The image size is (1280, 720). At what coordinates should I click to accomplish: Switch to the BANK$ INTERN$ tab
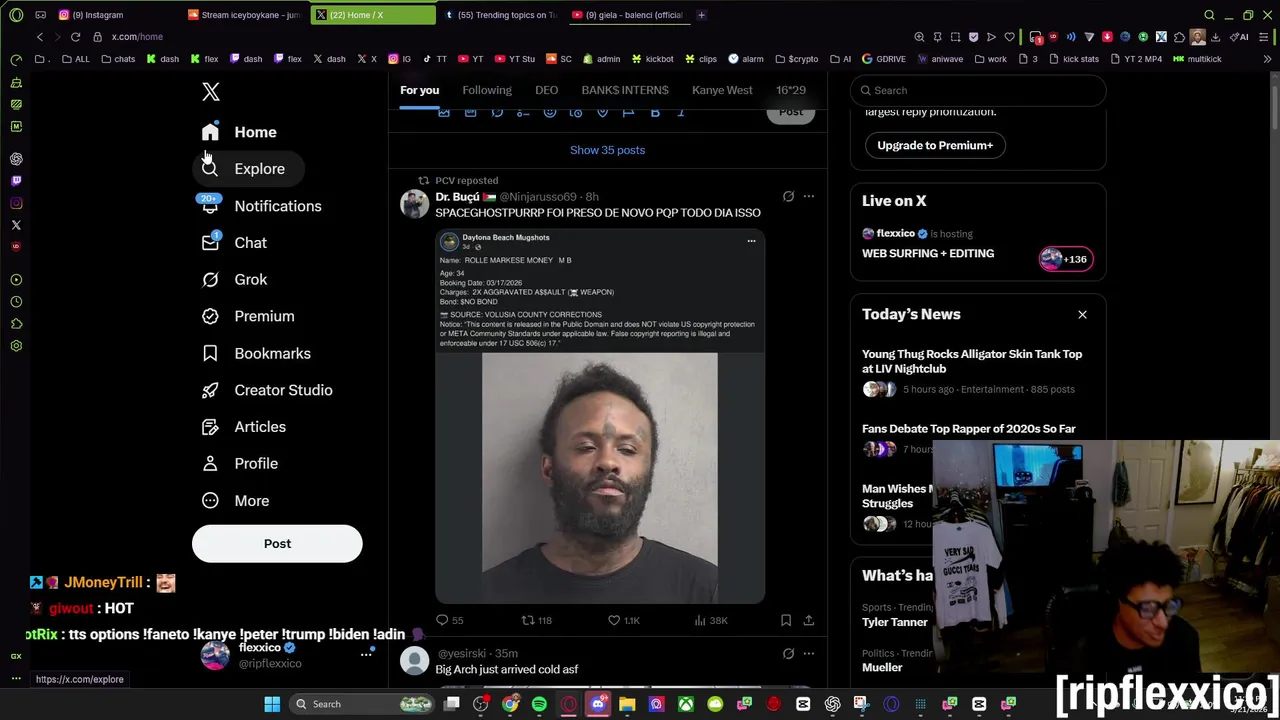point(625,90)
